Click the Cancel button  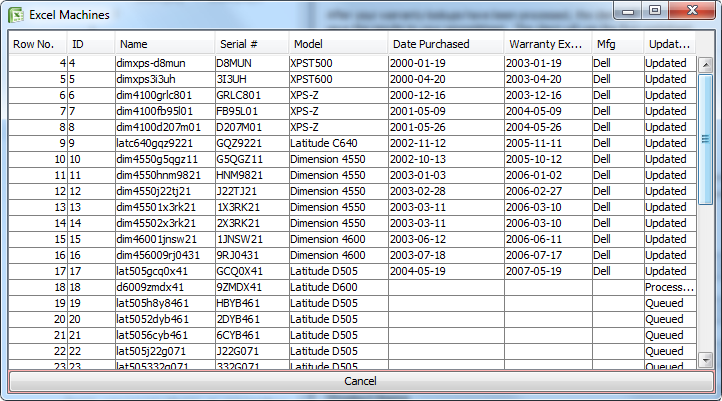click(361, 381)
